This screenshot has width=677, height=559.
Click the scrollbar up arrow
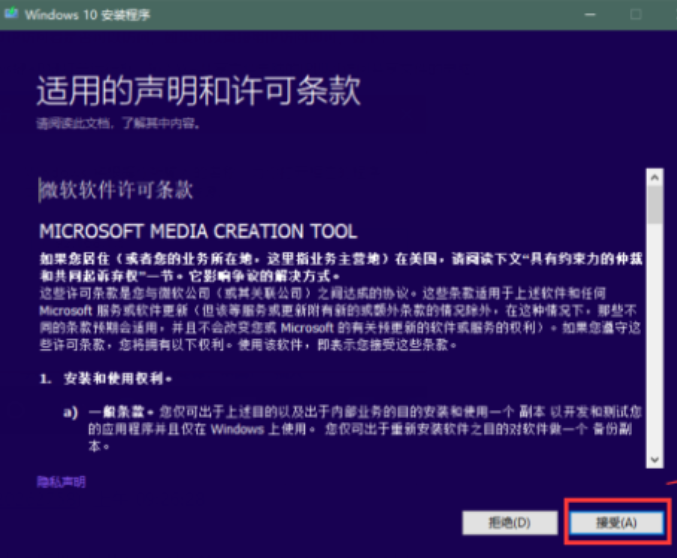click(x=654, y=177)
